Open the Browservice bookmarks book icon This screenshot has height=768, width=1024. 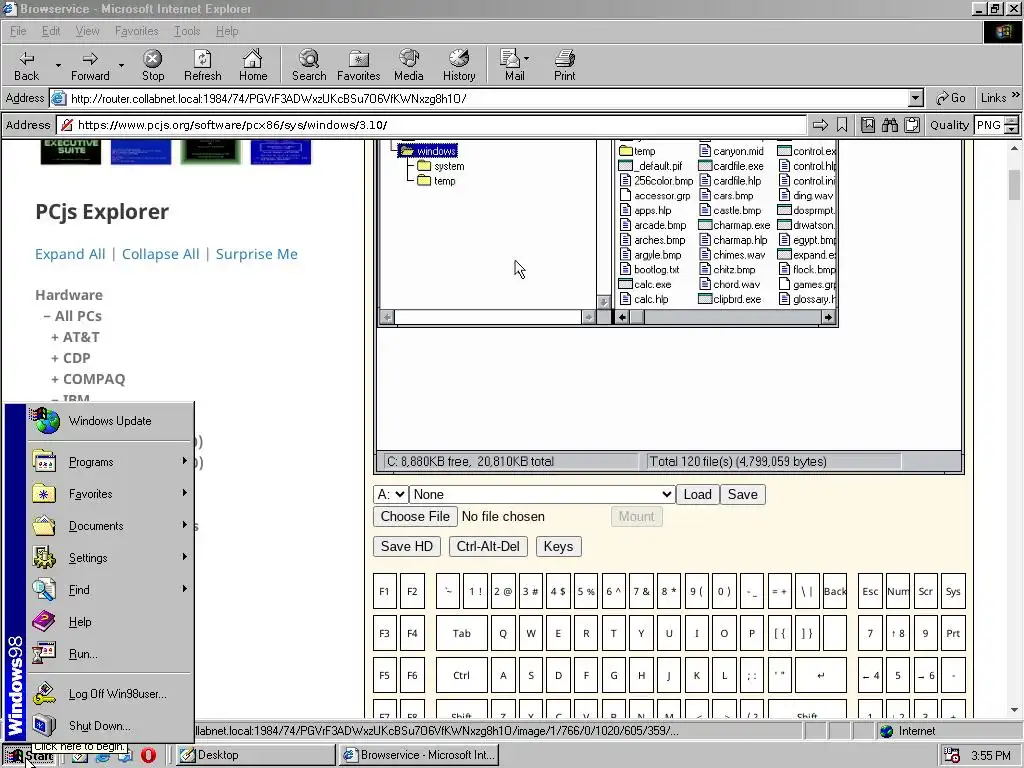(868, 125)
